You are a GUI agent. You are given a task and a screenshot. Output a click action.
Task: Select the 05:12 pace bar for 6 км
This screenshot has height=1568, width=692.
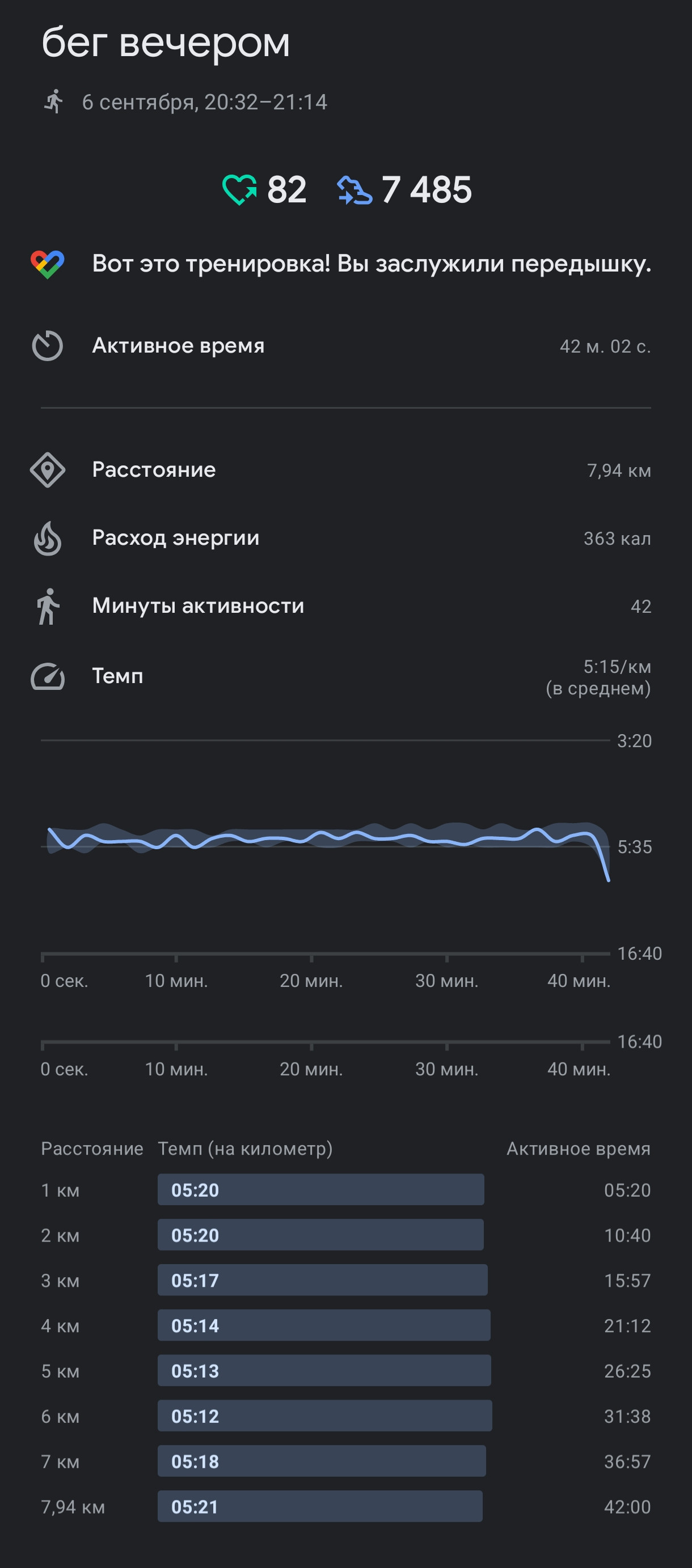tap(324, 1416)
